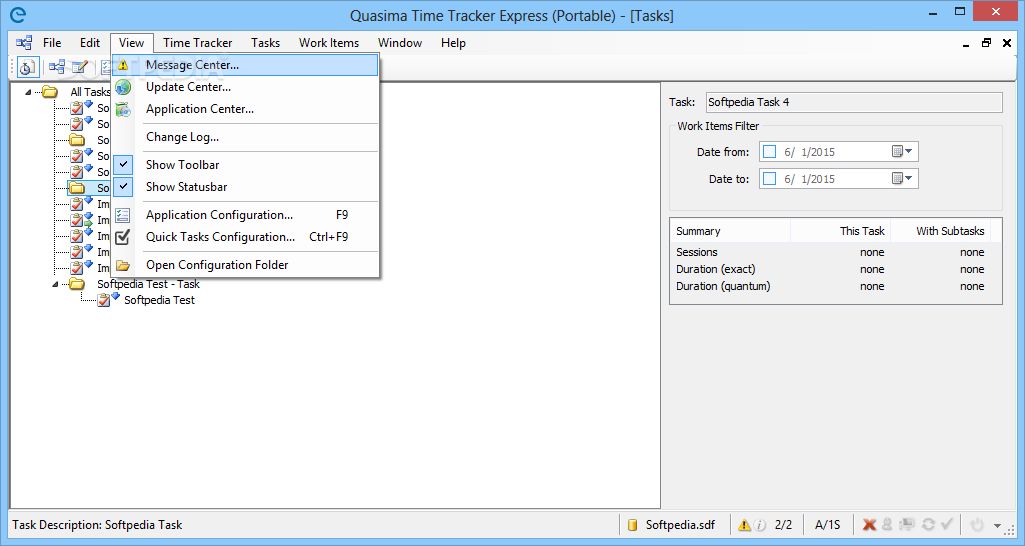1025x546 pixels.
Task: Open the Help menu
Action: click(x=453, y=43)
